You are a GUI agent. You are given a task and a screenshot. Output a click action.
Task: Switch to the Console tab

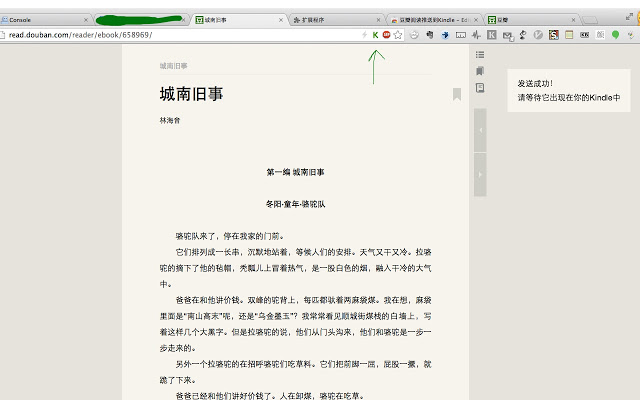44,20
